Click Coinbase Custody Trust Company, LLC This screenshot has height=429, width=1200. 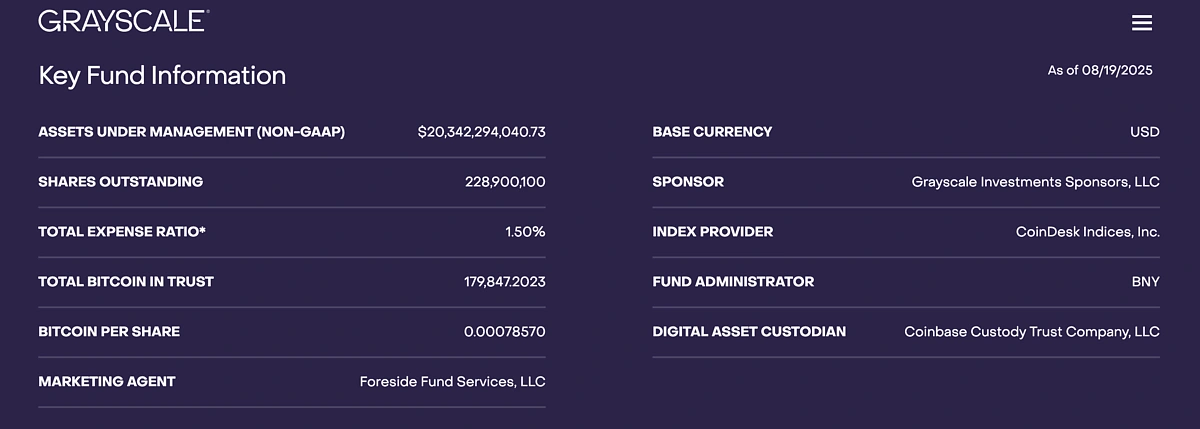click(x=1032, y=332)
